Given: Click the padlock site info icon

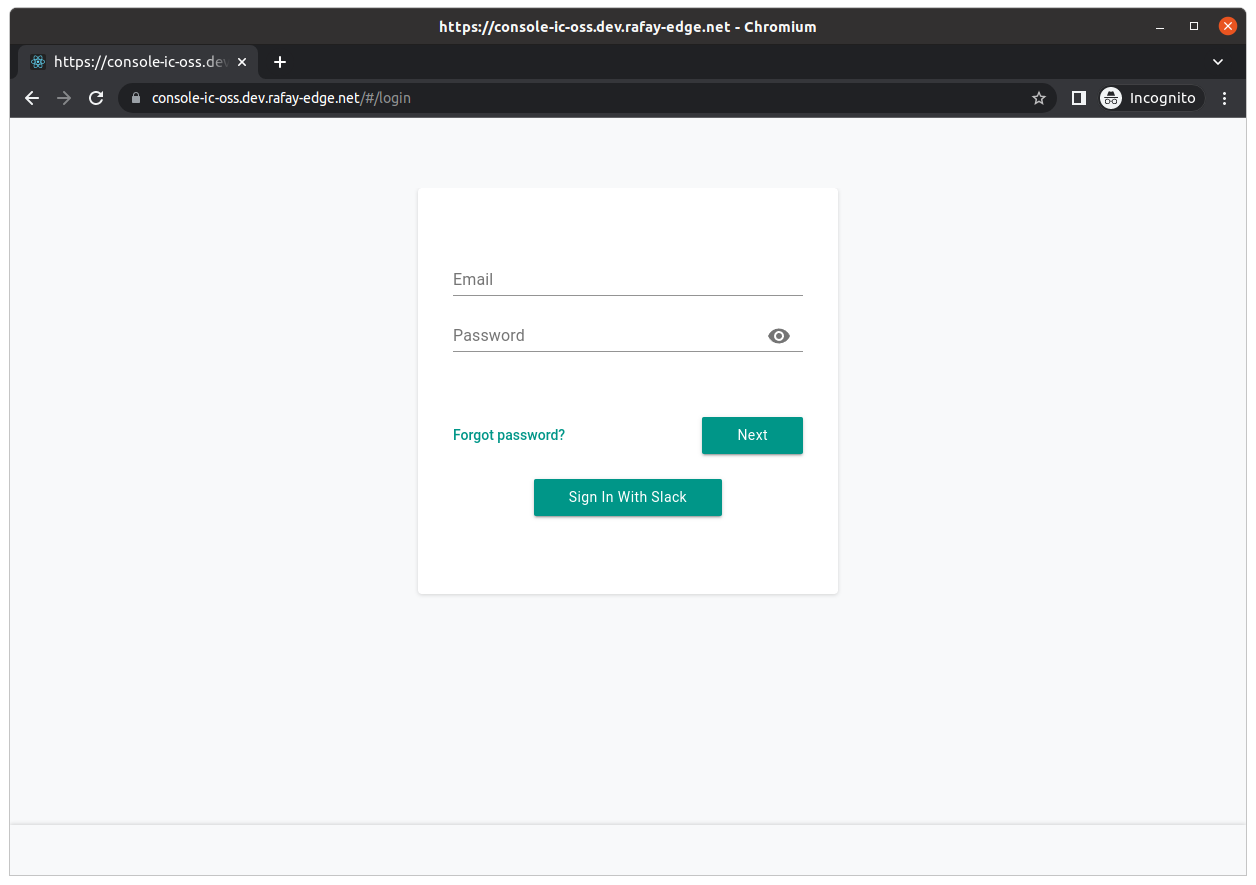Looking at the screenshot, I should (x=136, y=98).
